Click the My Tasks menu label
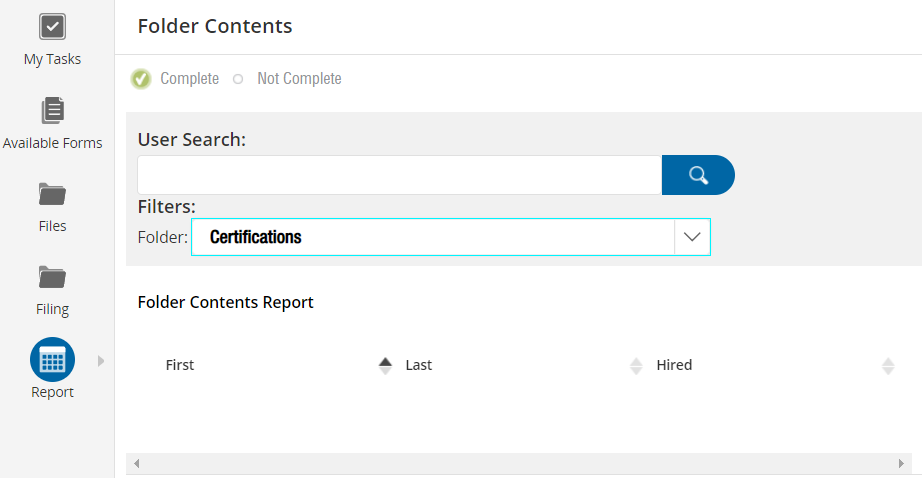 point(52,59)
